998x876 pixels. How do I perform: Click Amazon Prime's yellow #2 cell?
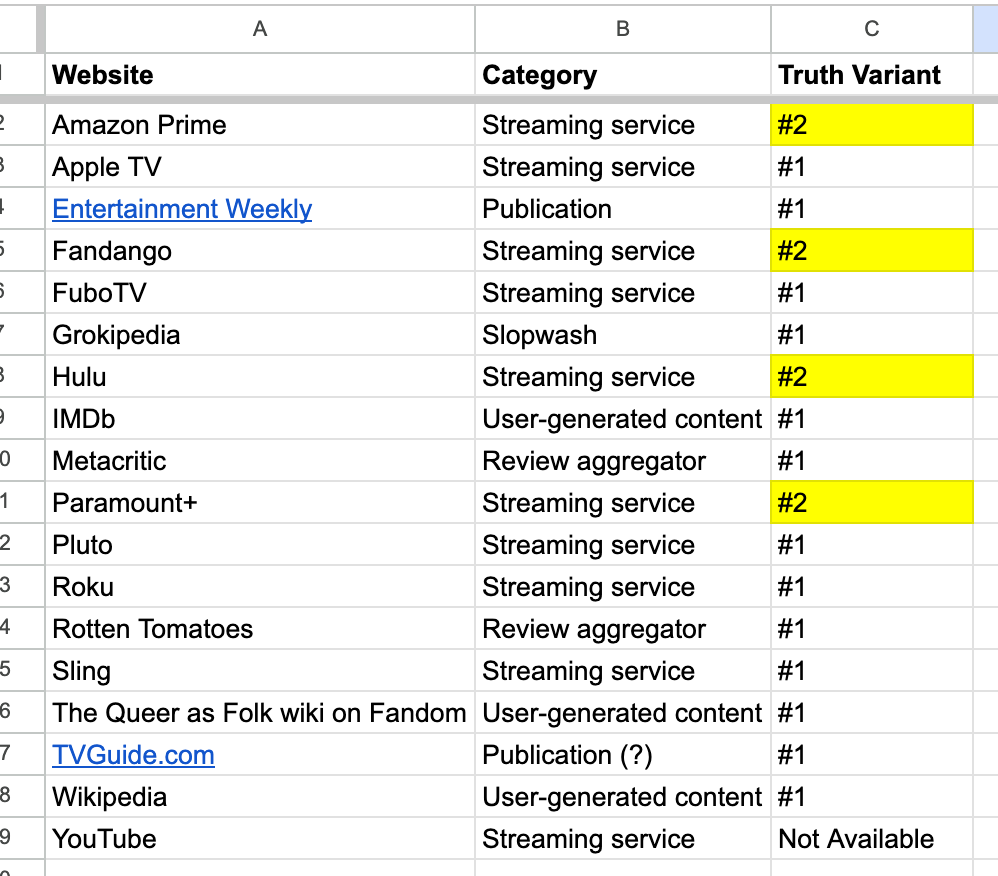pyautogui.click(x=872, y=125)
